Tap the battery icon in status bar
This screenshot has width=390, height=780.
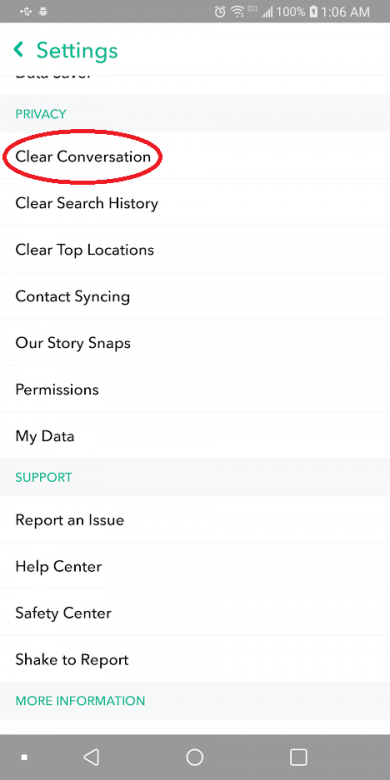[x=313, y=12]
